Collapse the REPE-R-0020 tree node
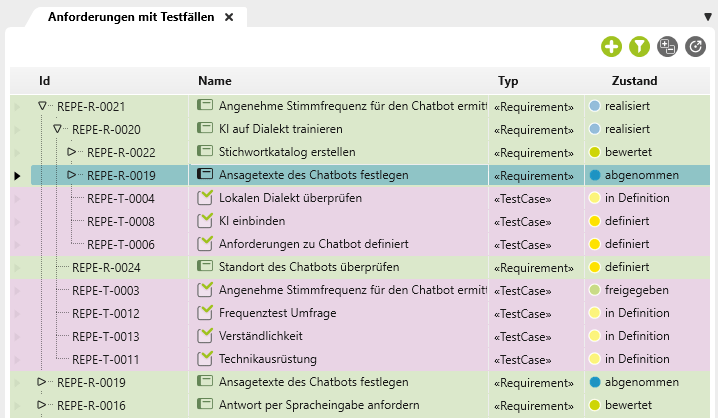Image resolution: width=718 pixels, height=418 pixels. click(x=57, y=129)
